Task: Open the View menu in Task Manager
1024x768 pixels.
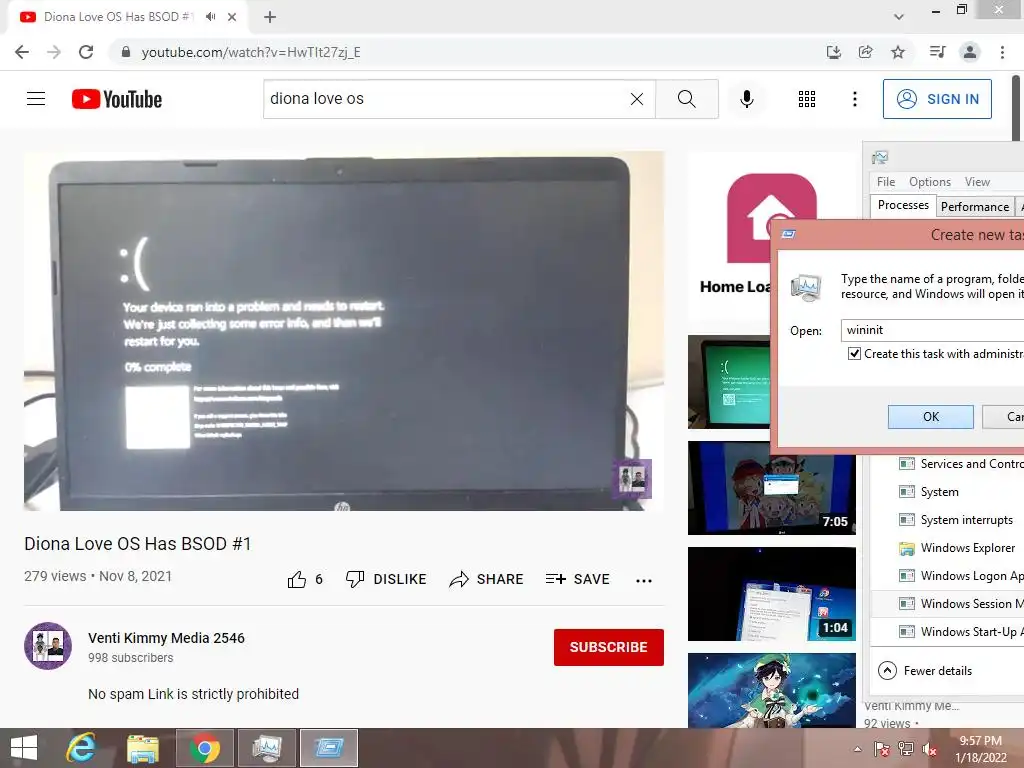Action: point(977,182)
